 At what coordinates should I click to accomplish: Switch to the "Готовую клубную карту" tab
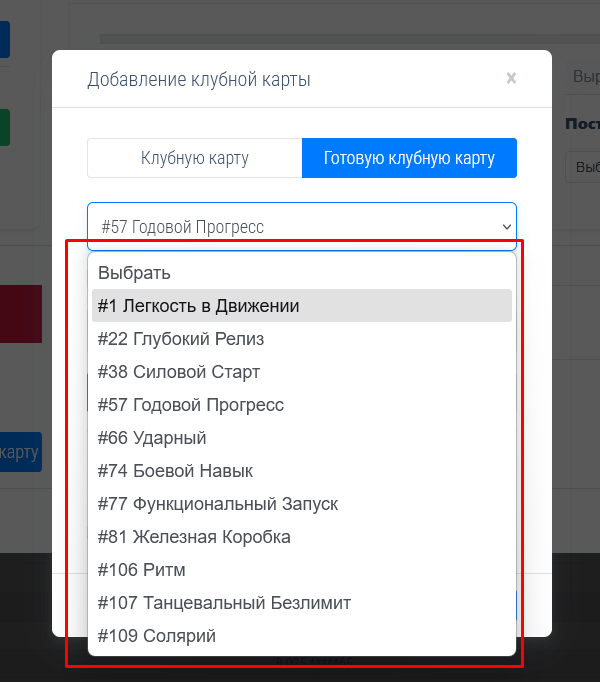pyautogui.click(x=409, y=158)
